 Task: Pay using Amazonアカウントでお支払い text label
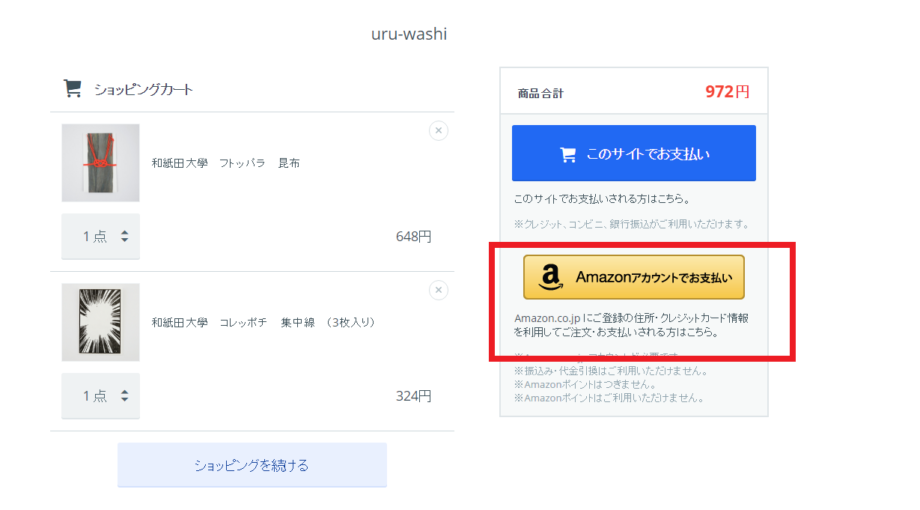pyautogui.click(x=654, y=277)
